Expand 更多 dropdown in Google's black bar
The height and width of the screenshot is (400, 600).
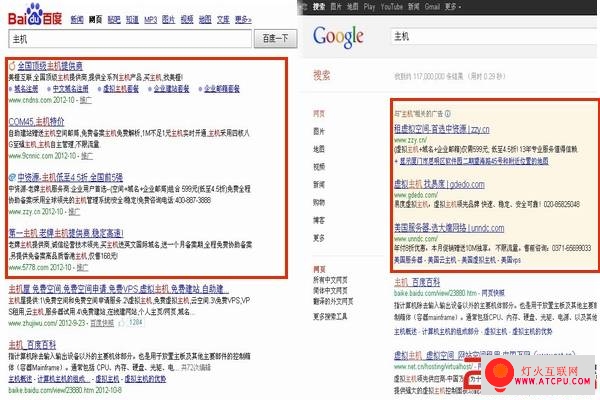click(x=453, y=7)
